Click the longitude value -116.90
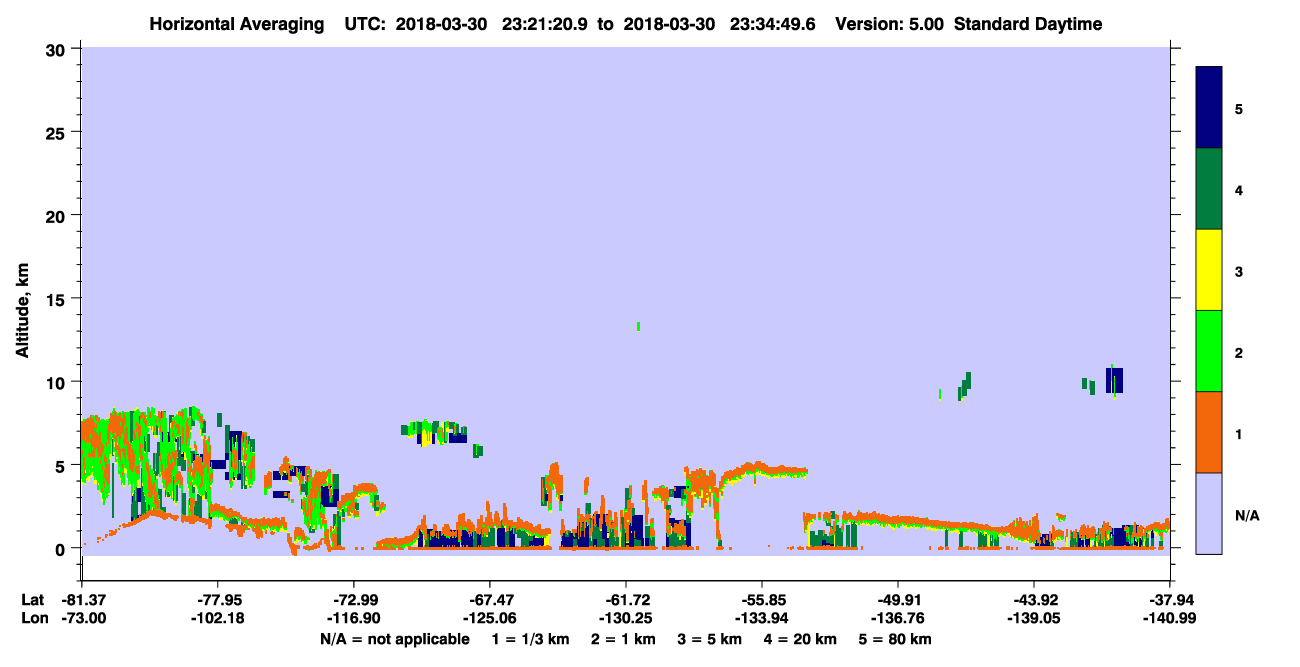 (353, 618)
